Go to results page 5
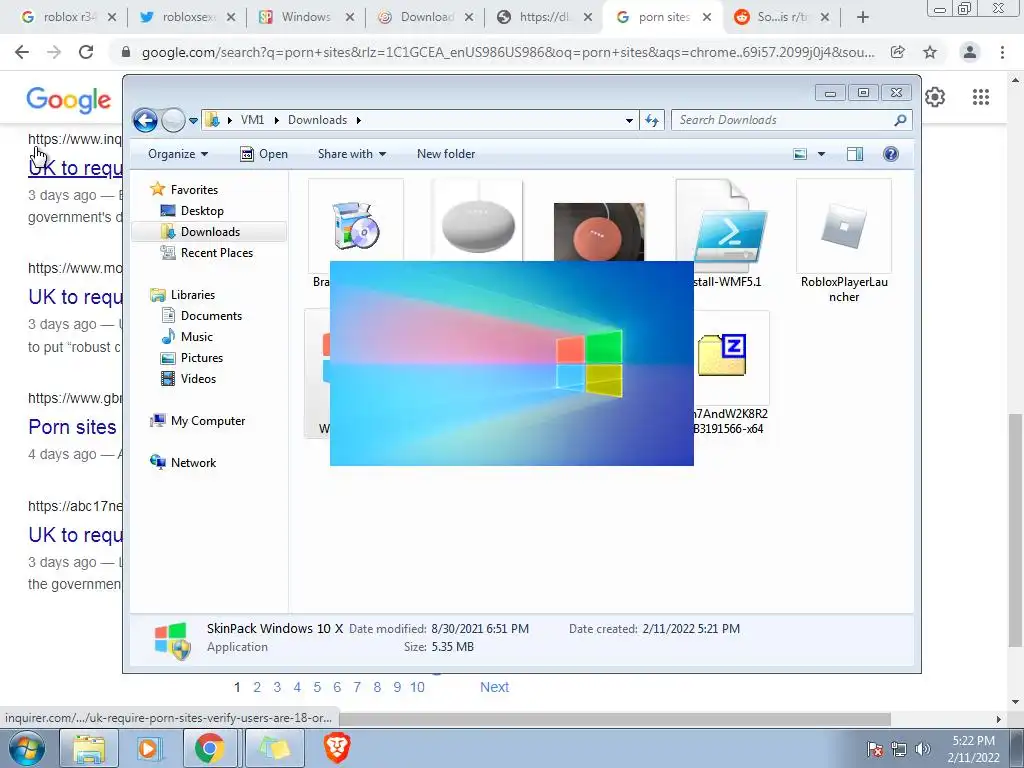Viewport: 1024px width, 768px height. coord(317,687)
